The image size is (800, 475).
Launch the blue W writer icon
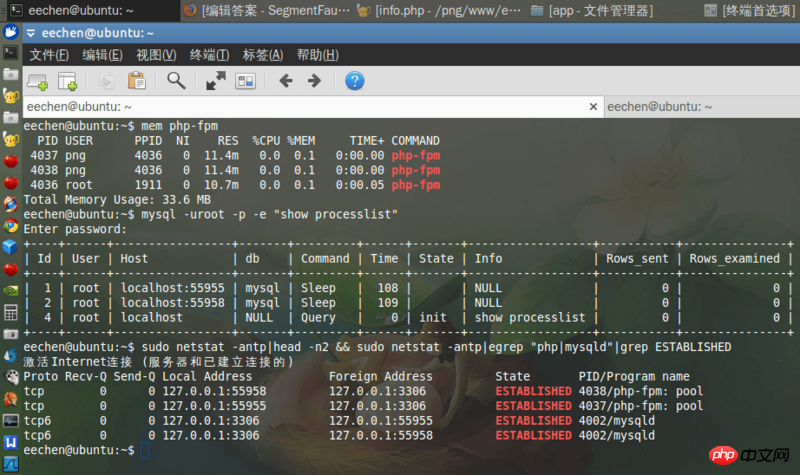coord(11,442)
